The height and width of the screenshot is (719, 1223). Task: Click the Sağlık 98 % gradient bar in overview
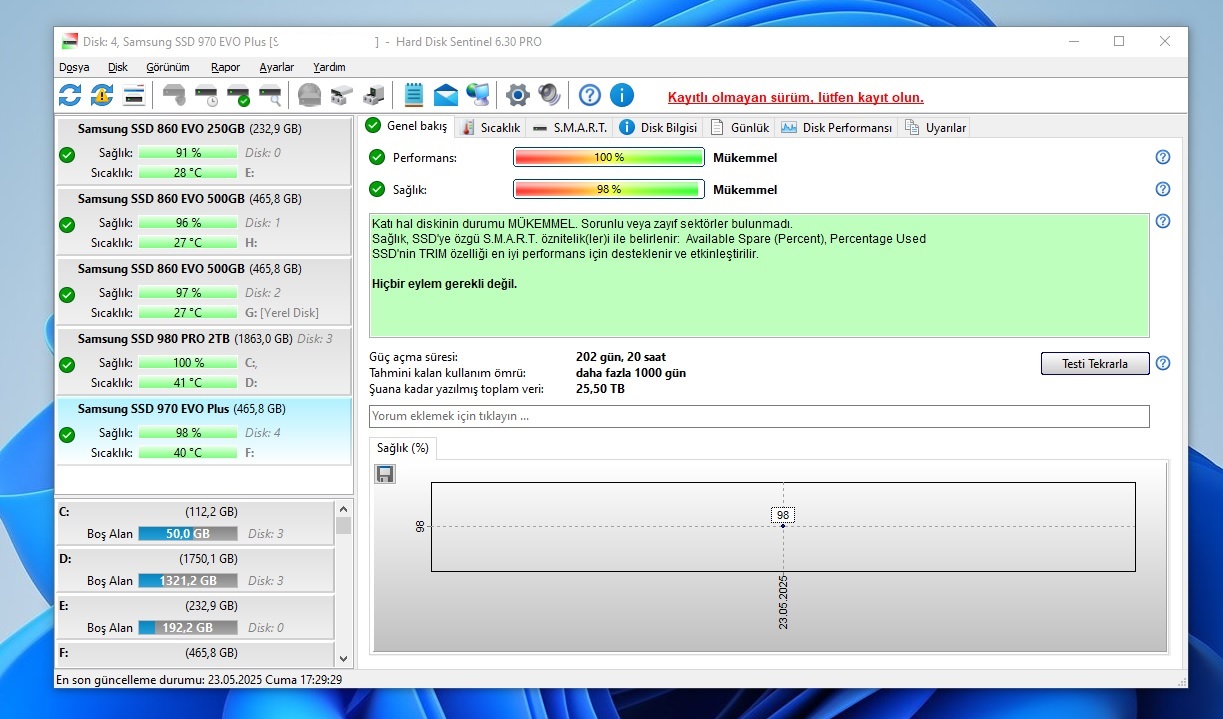609,189
